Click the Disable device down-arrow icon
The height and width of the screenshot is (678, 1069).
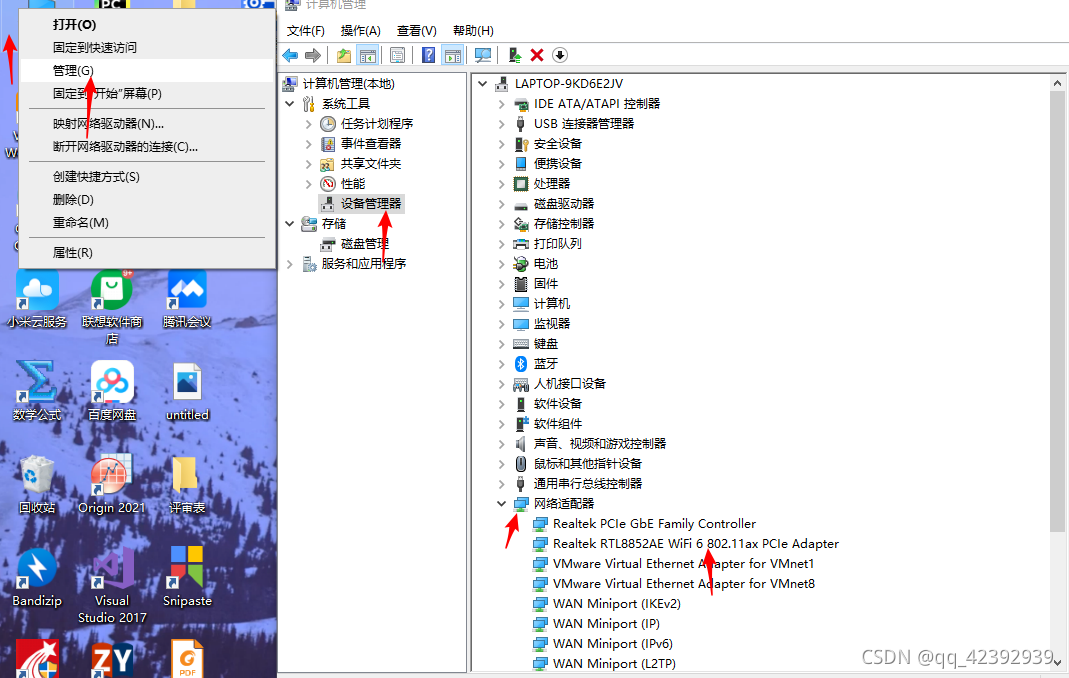point(560,55)
